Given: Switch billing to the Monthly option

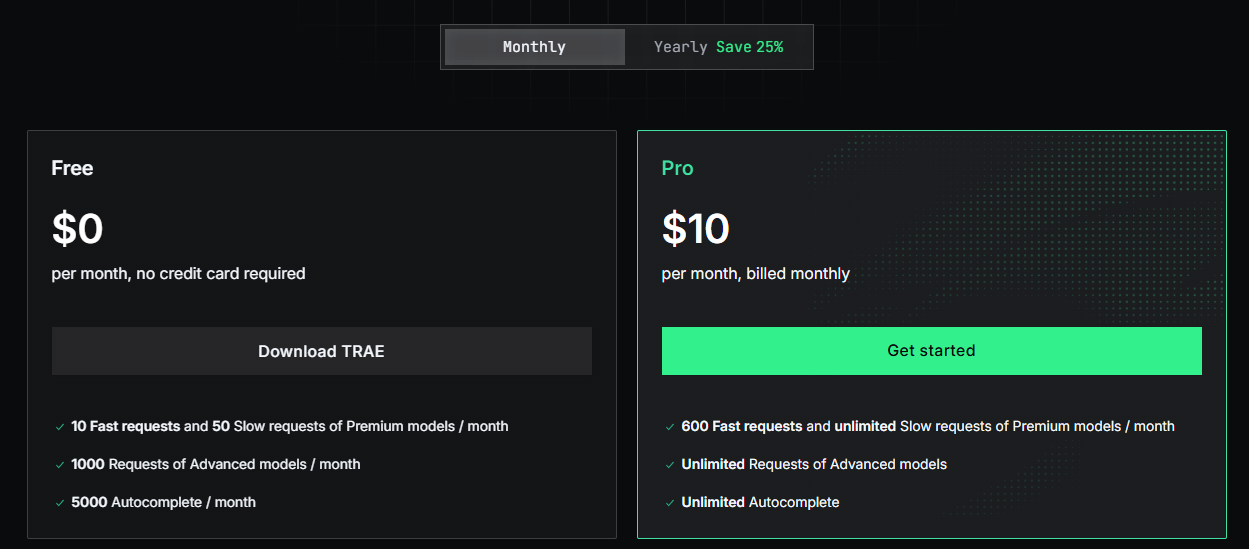Looking at the screenshot, I should (x=534, y=47).
